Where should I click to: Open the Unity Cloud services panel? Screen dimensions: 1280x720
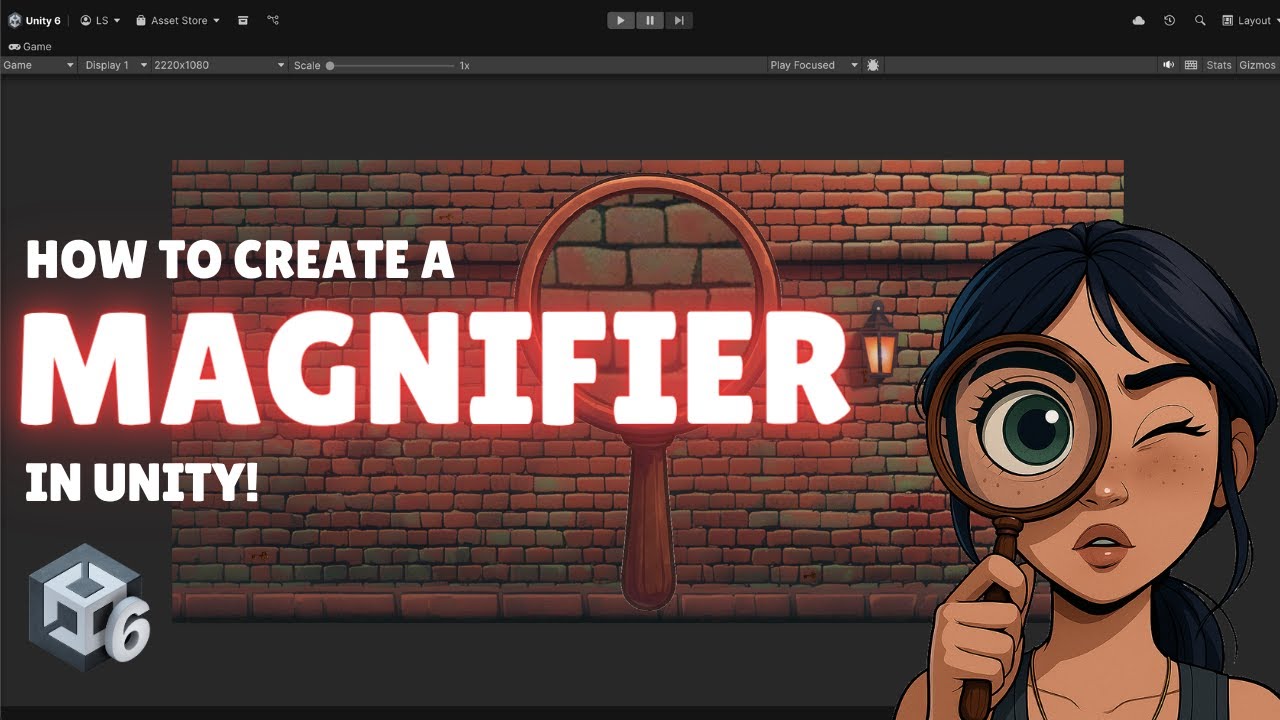[x=1138, y=20]
